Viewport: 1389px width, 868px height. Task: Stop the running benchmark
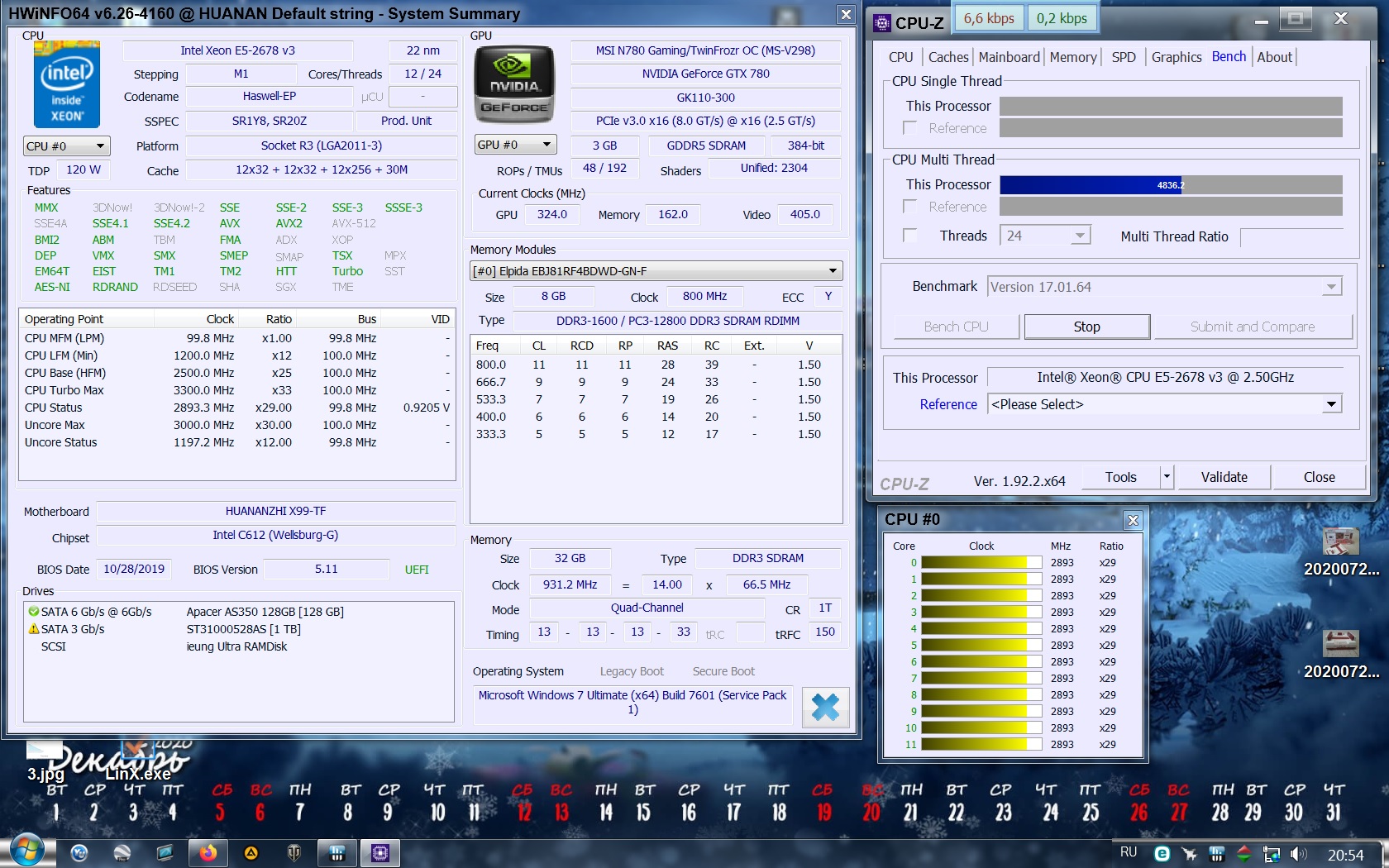pos(1086,327)
